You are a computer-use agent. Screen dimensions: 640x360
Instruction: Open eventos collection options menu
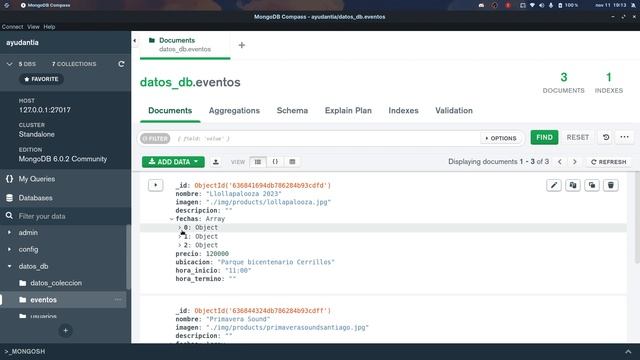point(118,300)
